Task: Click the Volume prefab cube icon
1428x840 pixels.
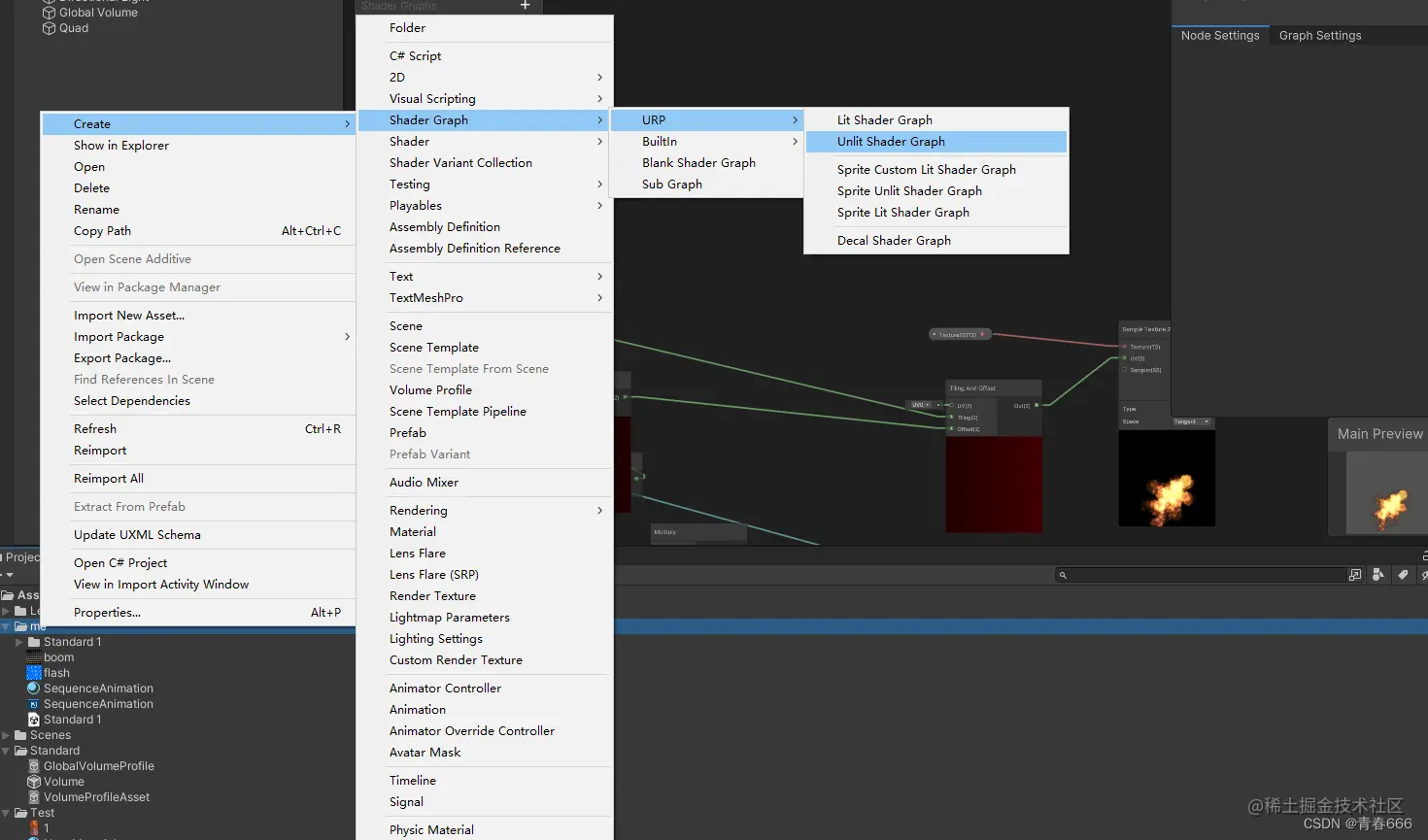Action: click(33, 782)
